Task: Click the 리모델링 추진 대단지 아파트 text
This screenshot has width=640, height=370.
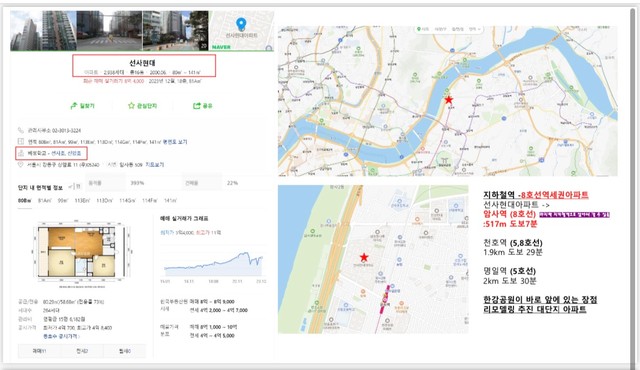Action: [535, 309]
